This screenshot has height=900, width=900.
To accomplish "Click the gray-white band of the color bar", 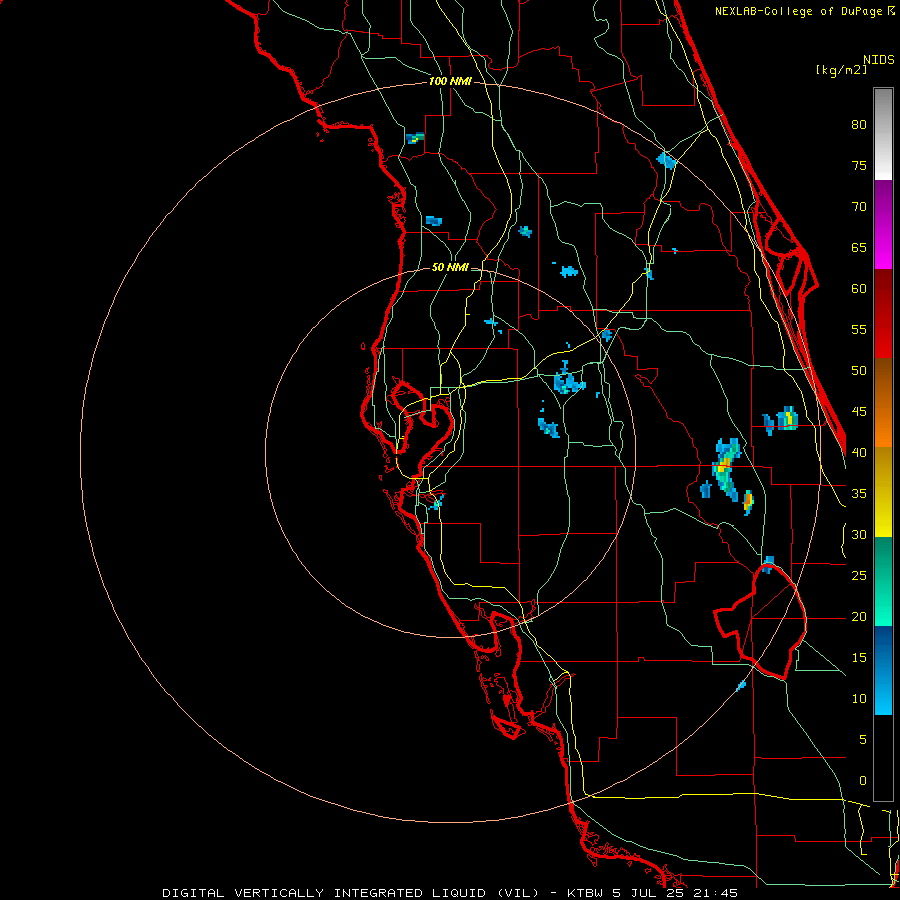I will point(883,134).
